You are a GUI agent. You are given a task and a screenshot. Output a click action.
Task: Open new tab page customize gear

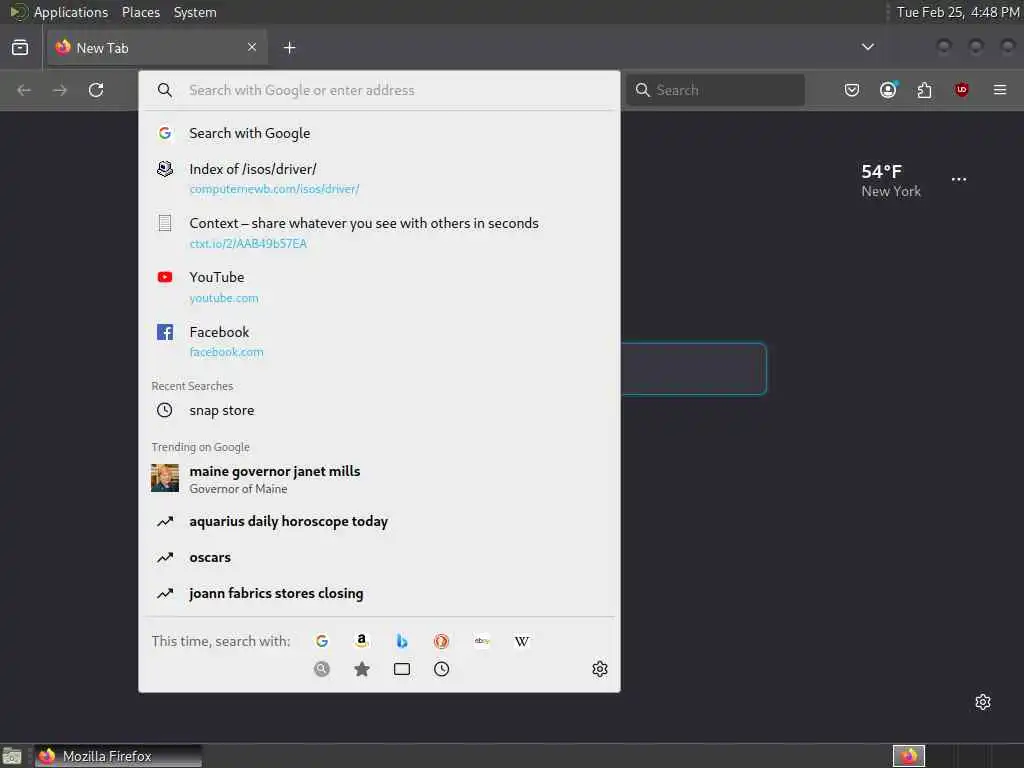[983, 702]
